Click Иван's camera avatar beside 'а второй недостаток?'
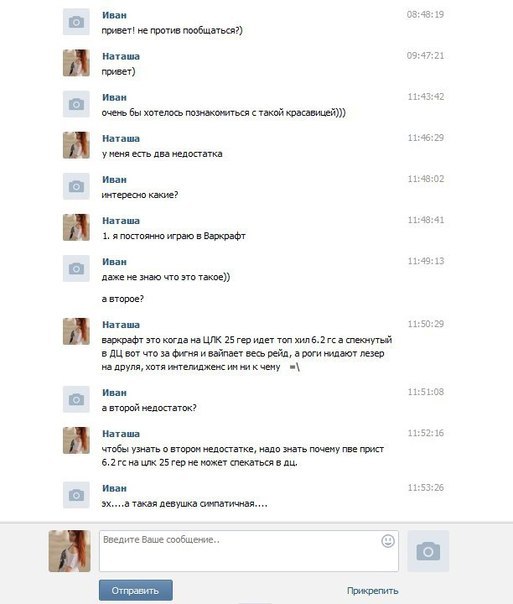The image size is (513, 604). click(x=76, y=399)
